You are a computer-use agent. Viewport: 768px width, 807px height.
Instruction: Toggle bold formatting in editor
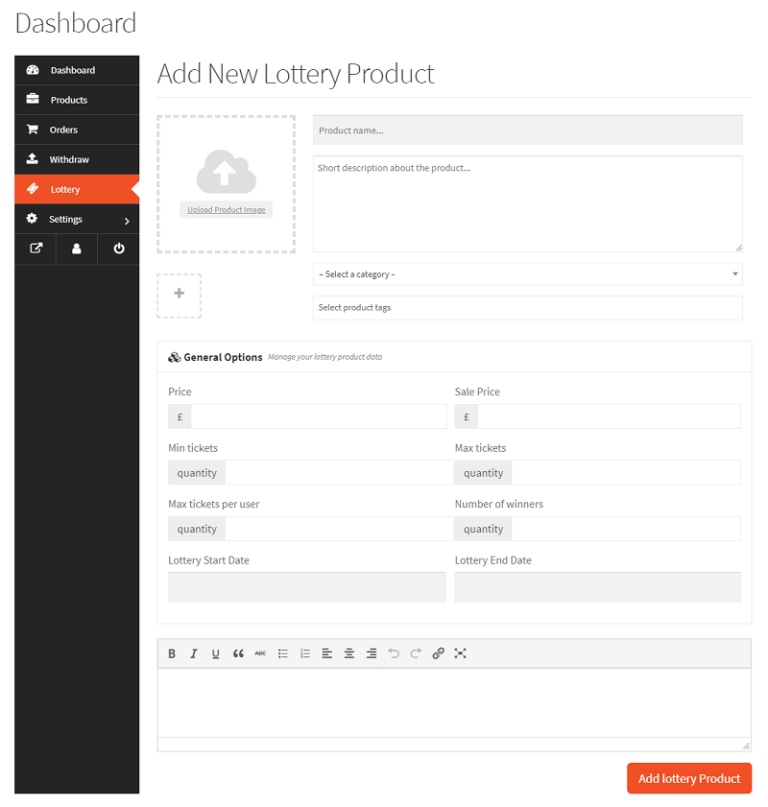[x=172, y=654]
